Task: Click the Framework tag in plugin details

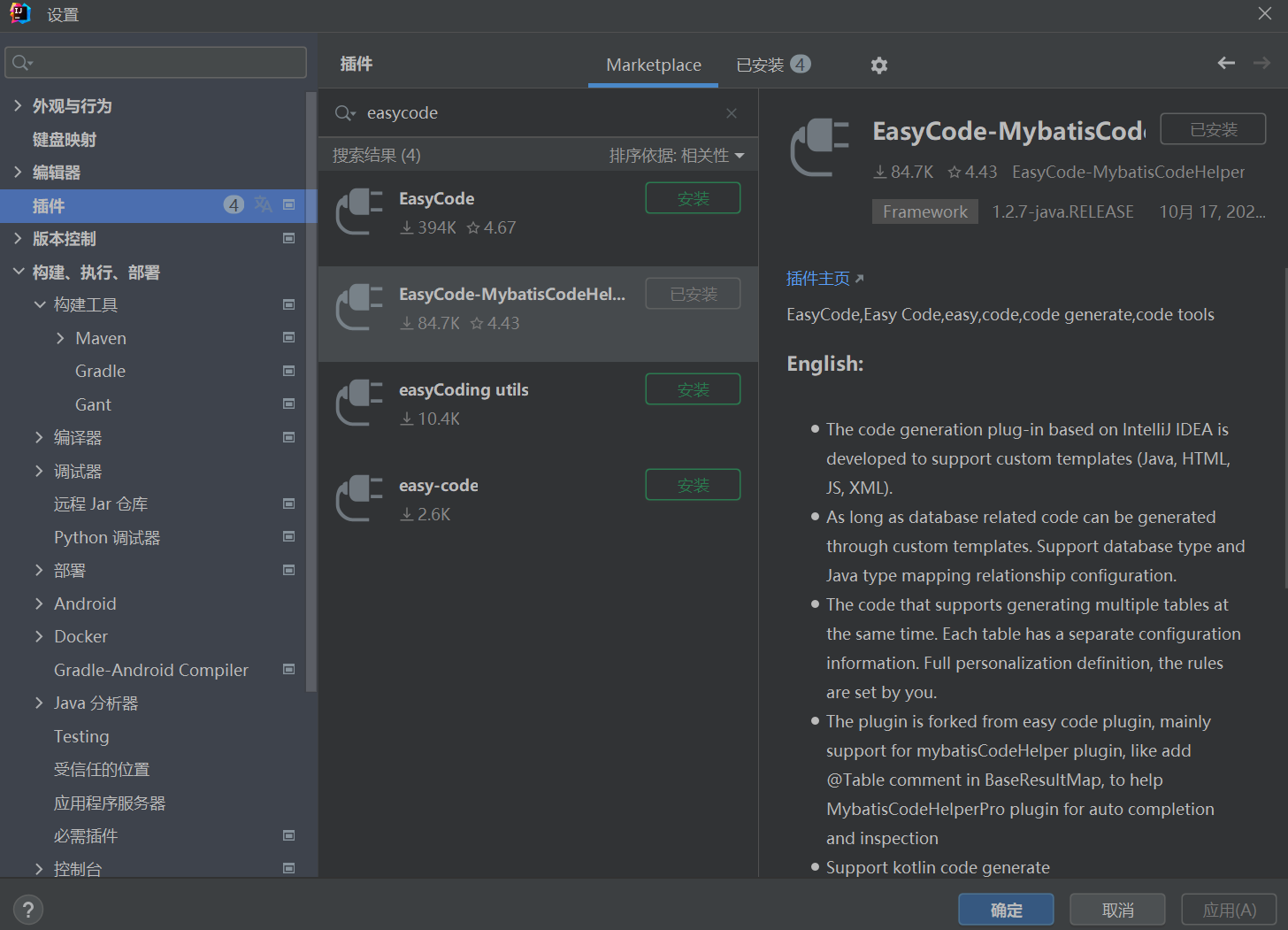Action: point(924,211)
